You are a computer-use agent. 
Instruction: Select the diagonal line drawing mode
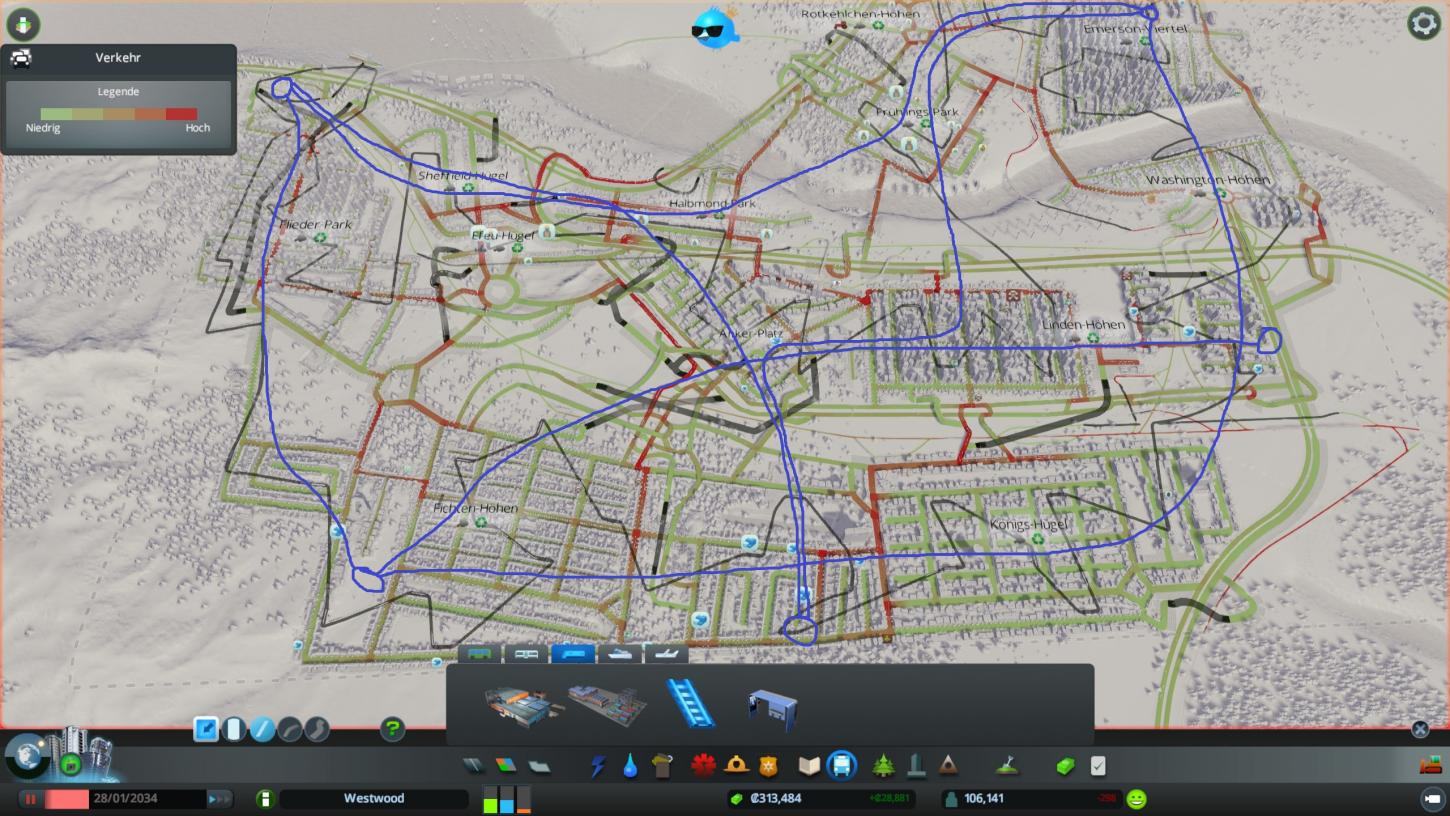262,729
